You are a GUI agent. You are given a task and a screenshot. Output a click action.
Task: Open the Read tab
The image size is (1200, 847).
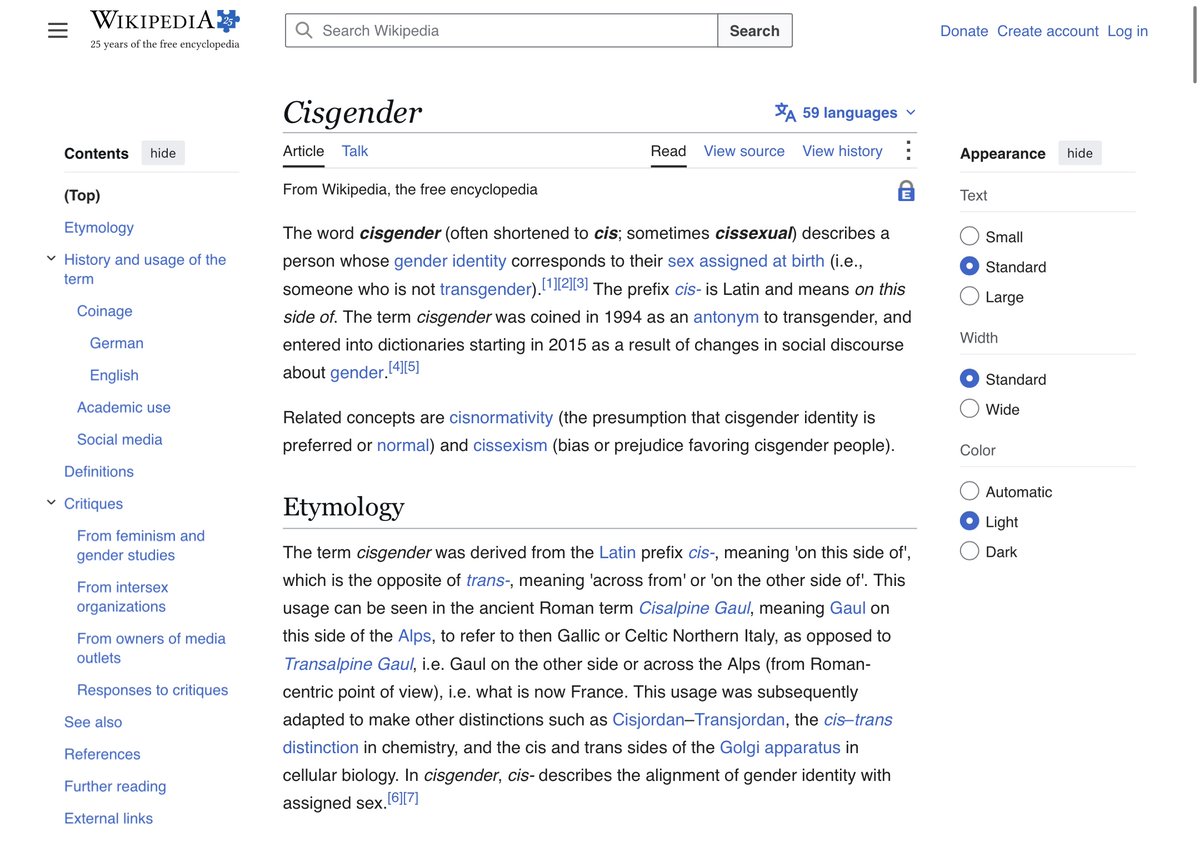coord(668,151)
